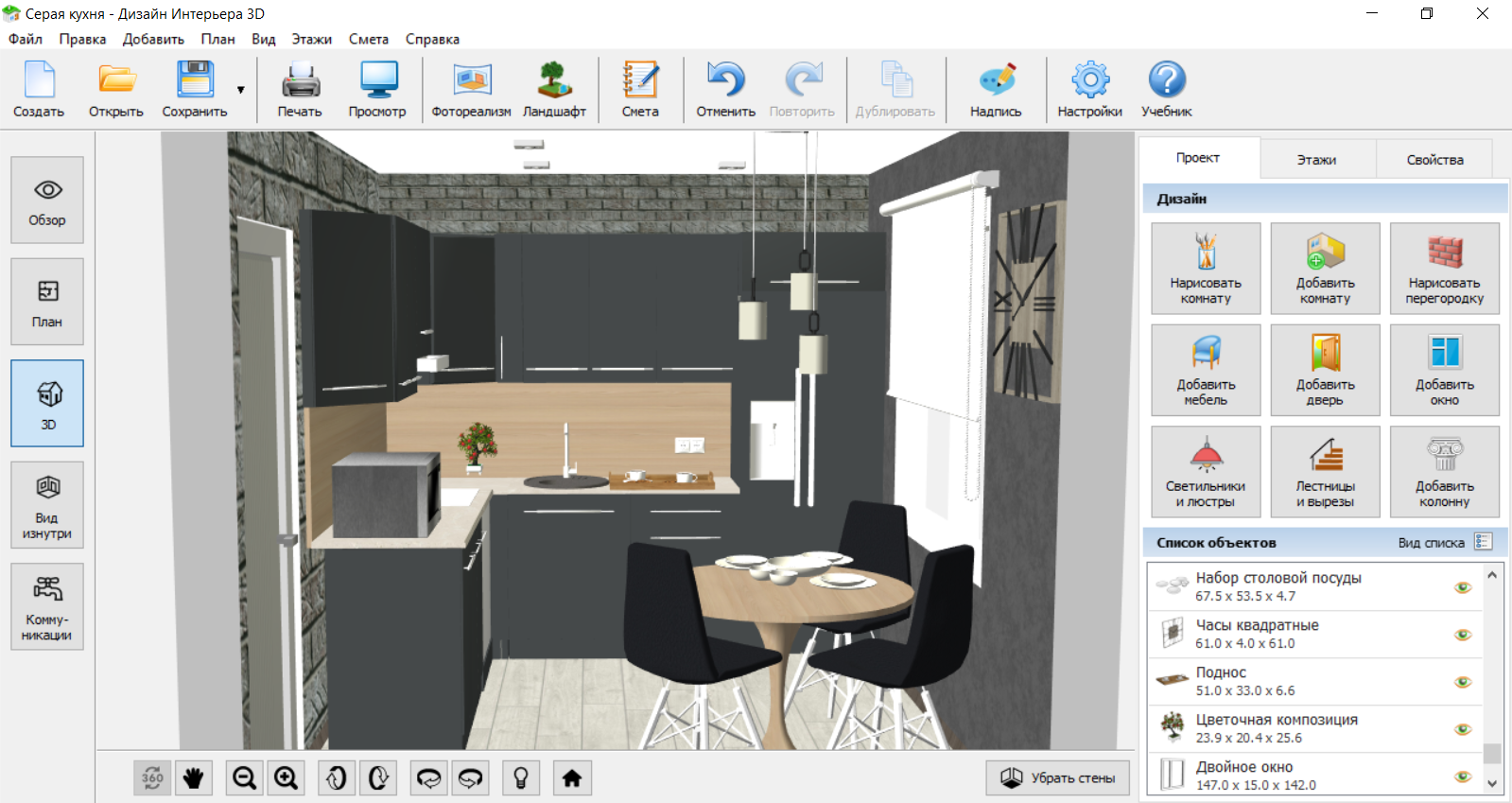This screenshot has width=1512, height=803.
Task: Open Светильники и люстры lighting catalog
Action: pyautogui.click(x=1206, y=472)
